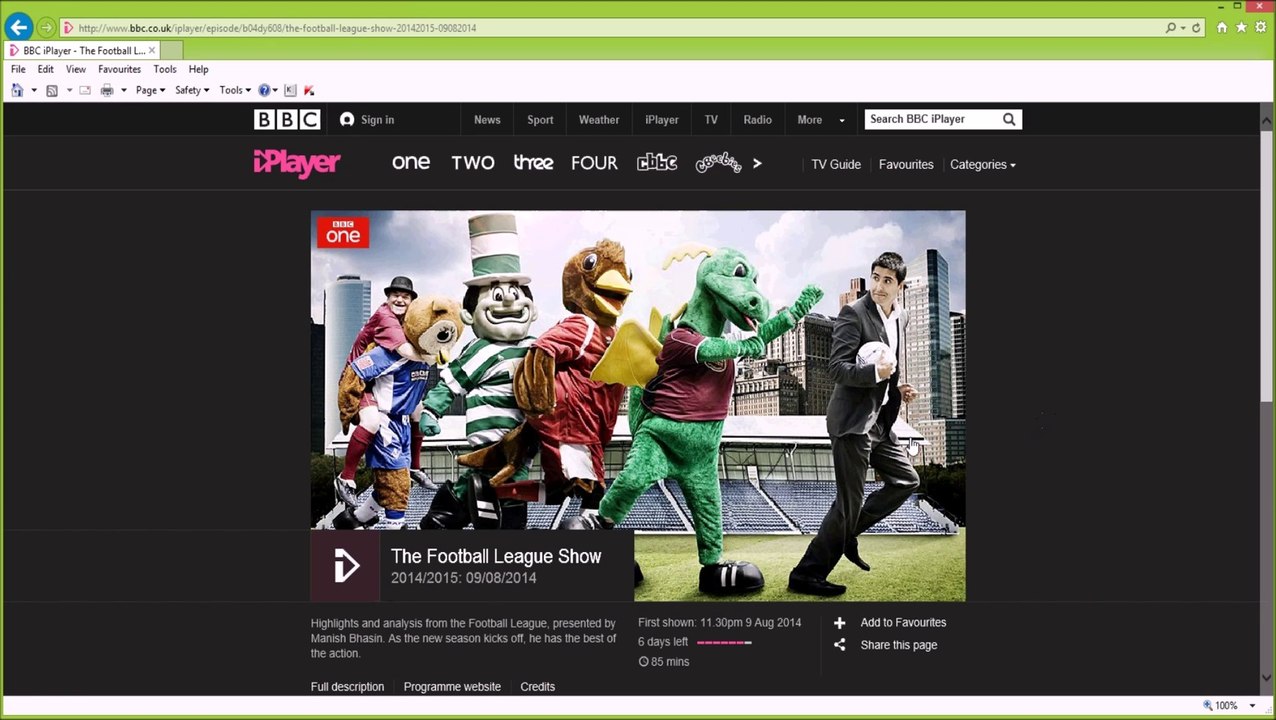Screen dimensions: 1276x720
Task: Play The Football League Show with play icon
Action: pyautogui.click(x=345, y=566)
